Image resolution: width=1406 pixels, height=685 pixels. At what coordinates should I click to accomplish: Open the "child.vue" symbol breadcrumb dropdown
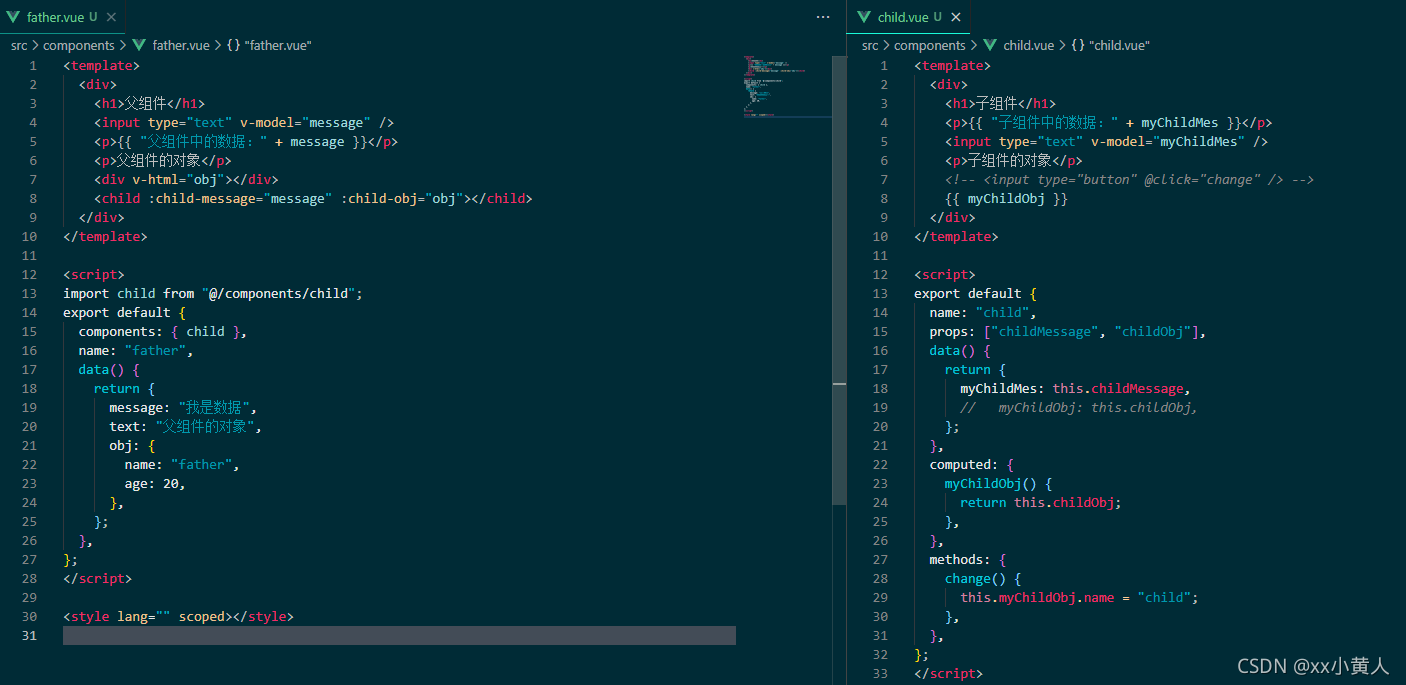pos(1119,45)
